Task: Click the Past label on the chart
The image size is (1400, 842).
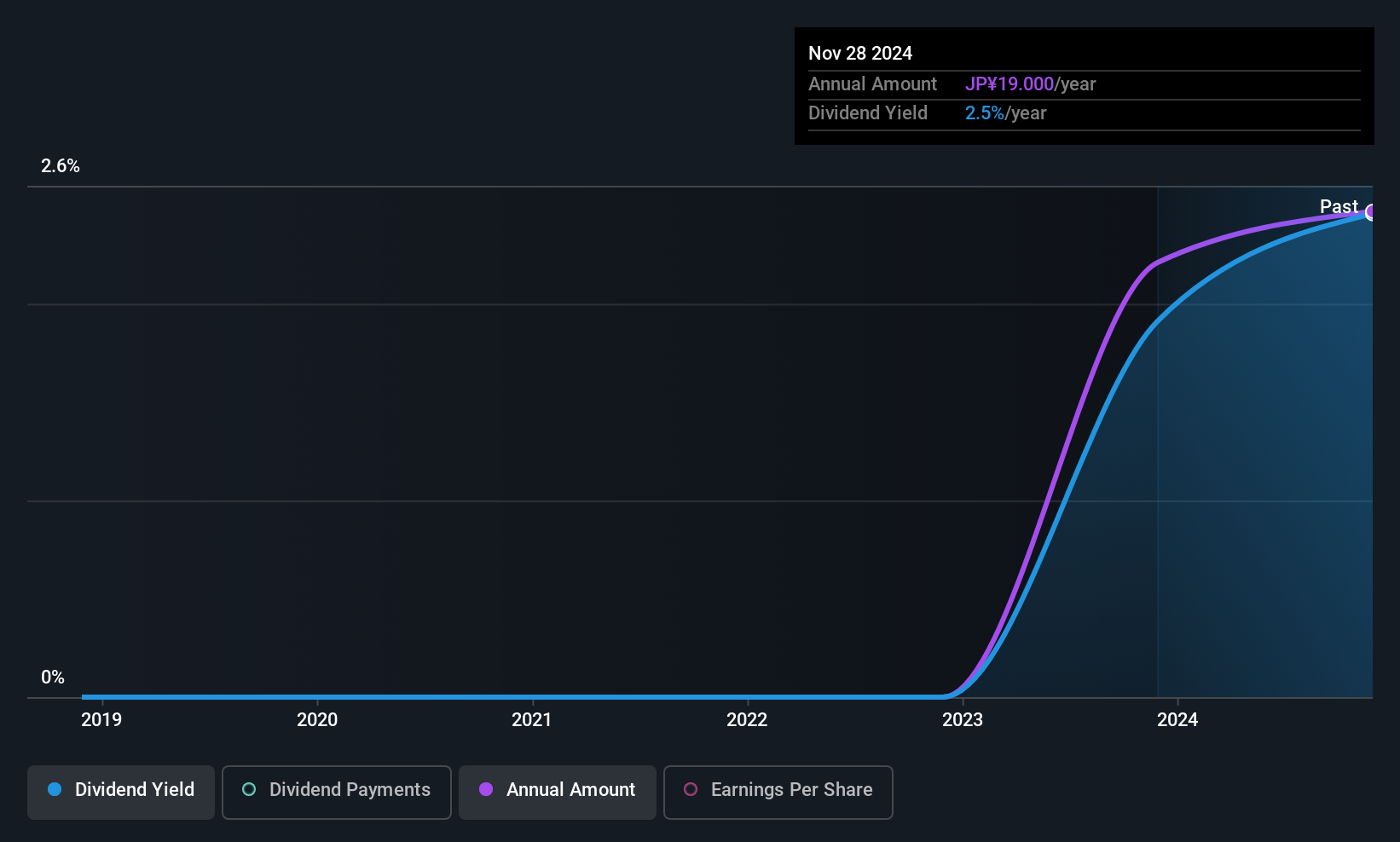Action: click(x=1338, y=206)
